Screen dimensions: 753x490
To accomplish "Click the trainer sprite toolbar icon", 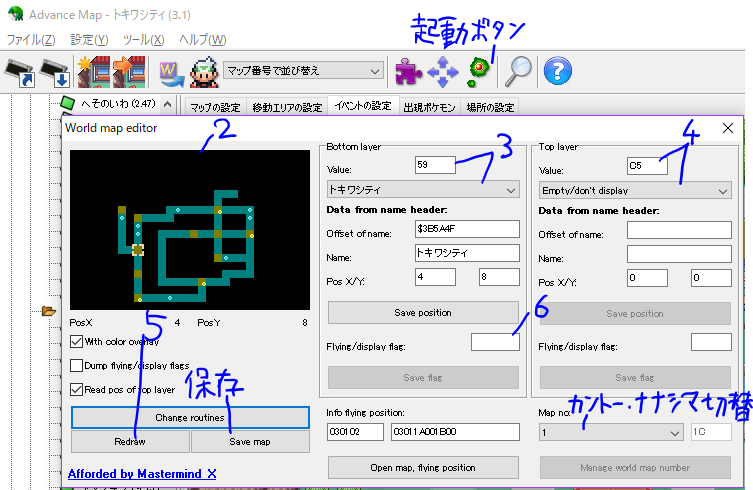I will click(x=205, y=72).
